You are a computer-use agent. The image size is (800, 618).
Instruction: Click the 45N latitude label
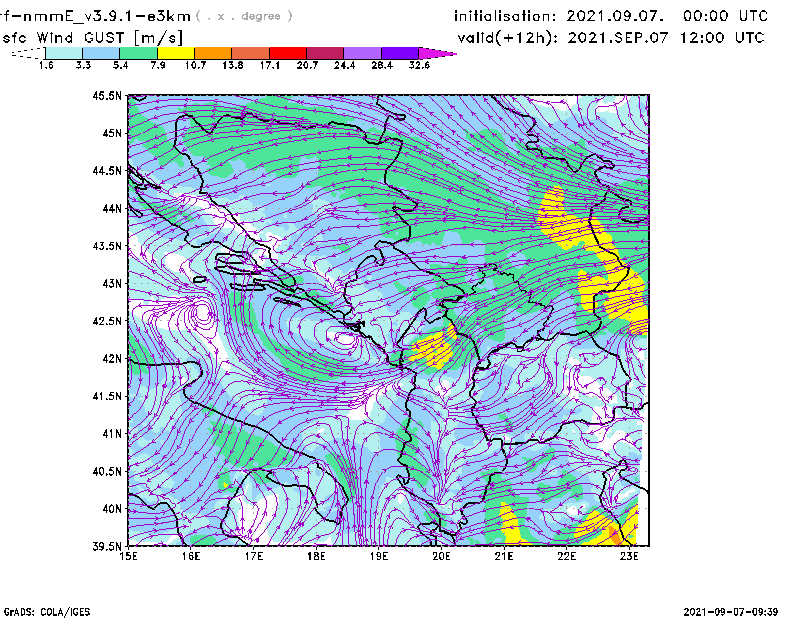coord(112,133)
